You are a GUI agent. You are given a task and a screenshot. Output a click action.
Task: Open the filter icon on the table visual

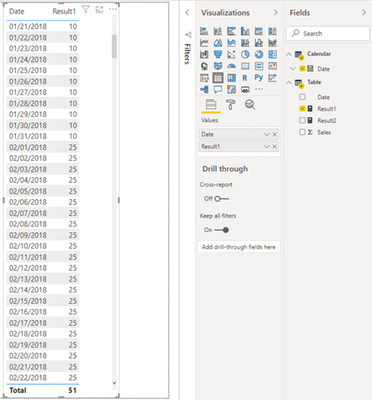[86, 10]
